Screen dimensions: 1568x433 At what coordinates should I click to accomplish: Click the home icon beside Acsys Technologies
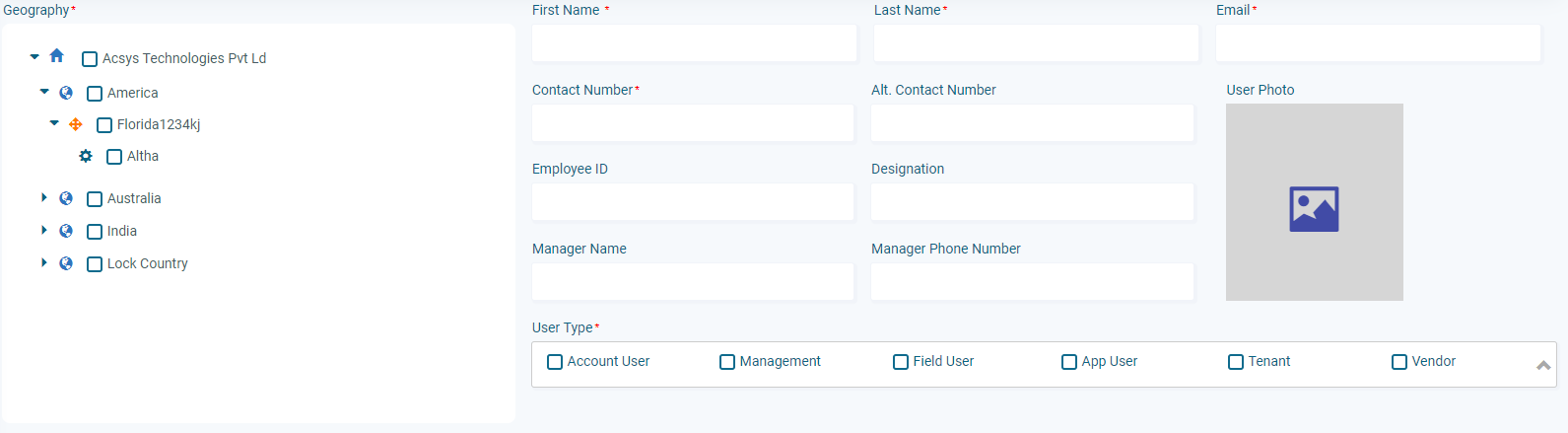[57, 56]
